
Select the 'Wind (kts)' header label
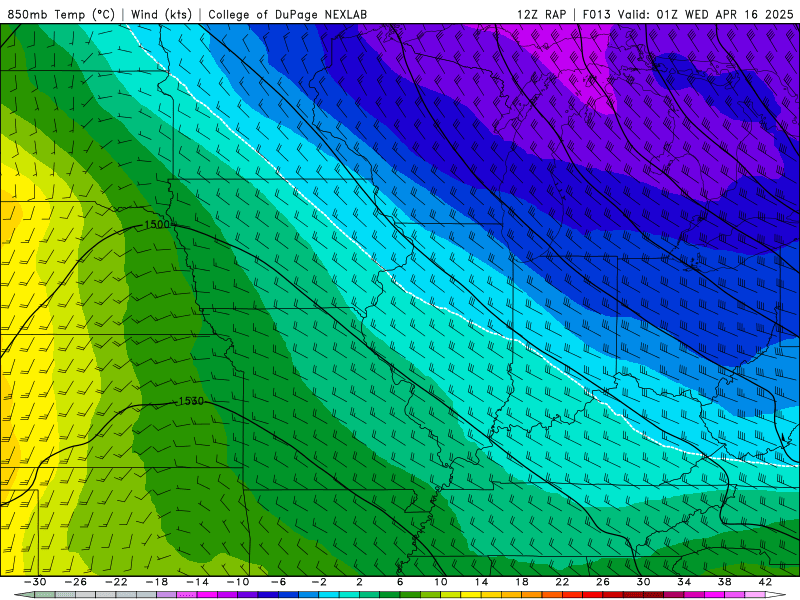point(161,14)
